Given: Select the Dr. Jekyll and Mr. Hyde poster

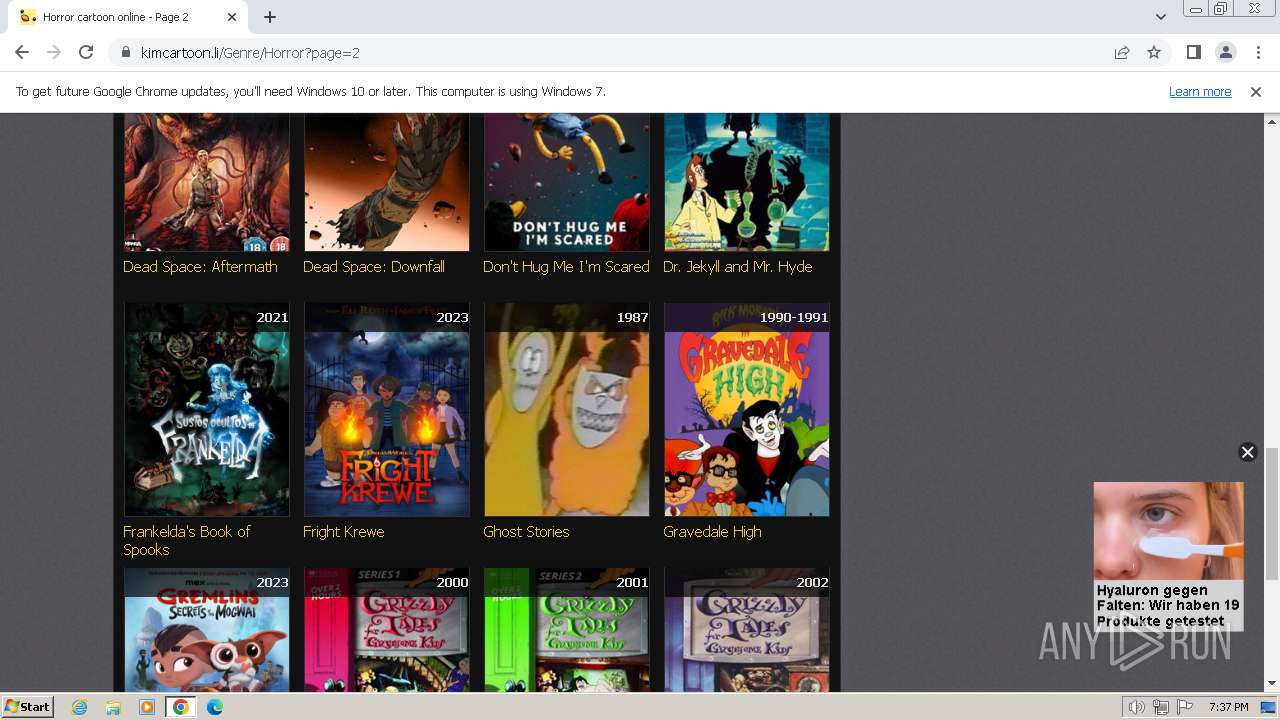Looking at the screenshot, I should (x=747, y=182).
